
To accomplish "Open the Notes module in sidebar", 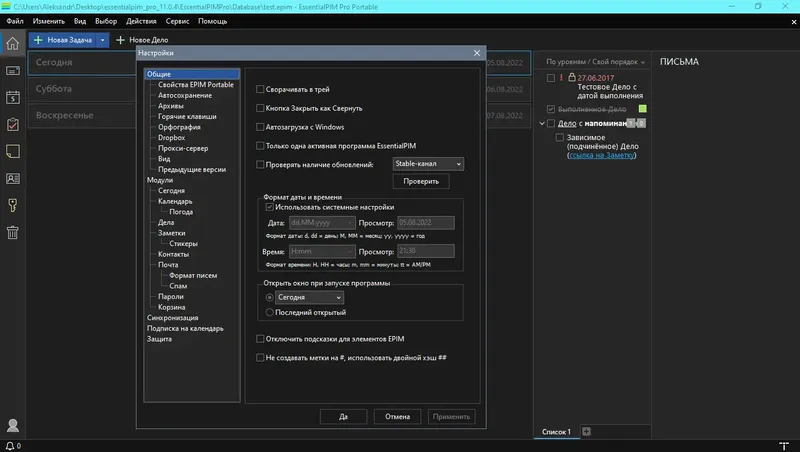I will (x=13, y=152).
